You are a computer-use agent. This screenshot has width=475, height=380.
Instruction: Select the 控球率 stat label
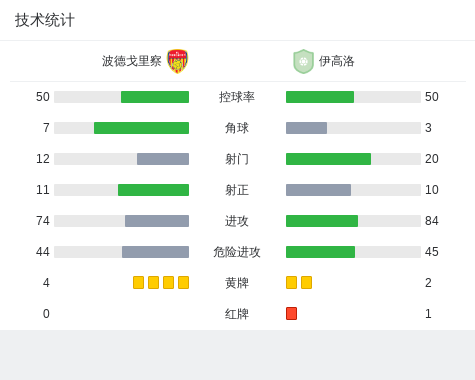point(237,97)
